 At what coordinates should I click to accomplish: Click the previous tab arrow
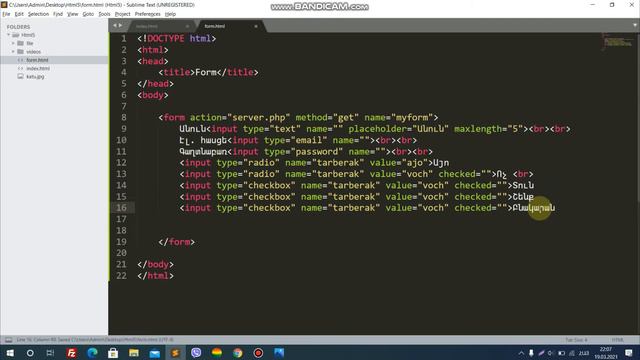point(115,26)
